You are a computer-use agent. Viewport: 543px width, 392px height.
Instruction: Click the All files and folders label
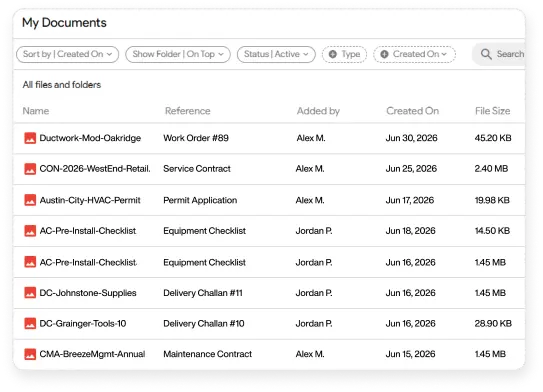pyautogui.click(x=62, y=84)
